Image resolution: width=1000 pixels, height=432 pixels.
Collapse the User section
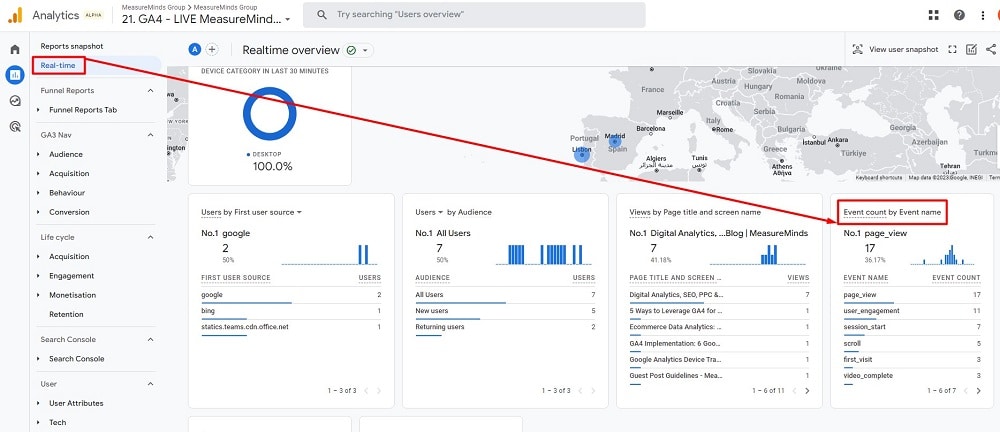151,384
